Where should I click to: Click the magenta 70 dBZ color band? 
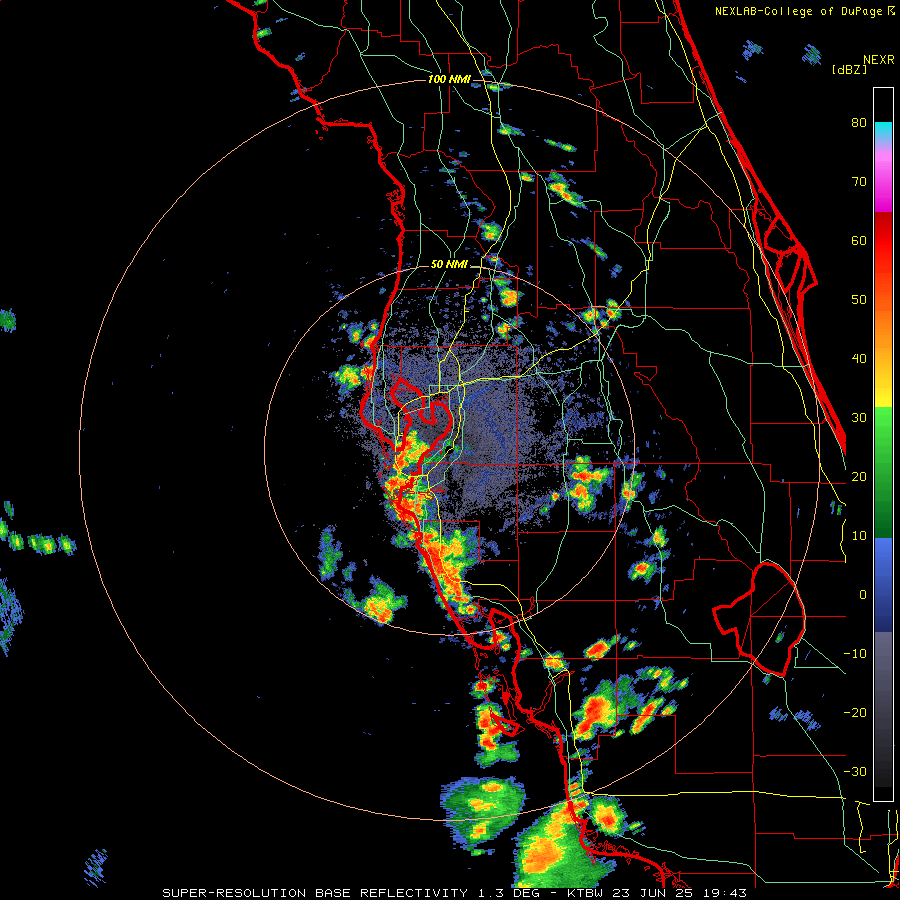coord(883,184)
